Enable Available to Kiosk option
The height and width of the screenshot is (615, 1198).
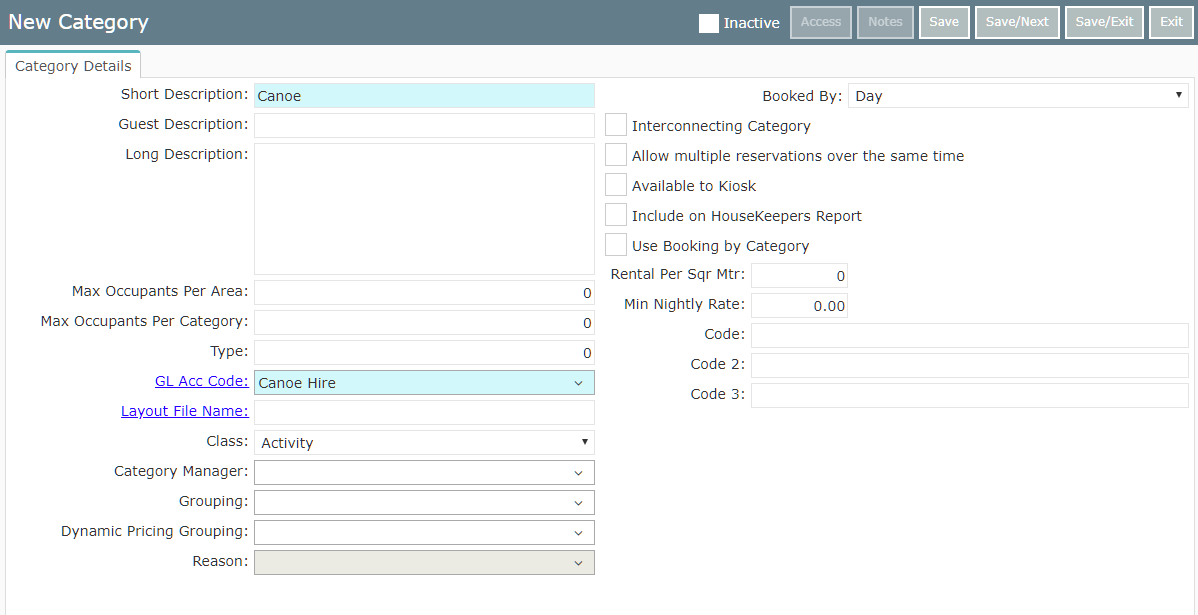[x=616, y=185]
